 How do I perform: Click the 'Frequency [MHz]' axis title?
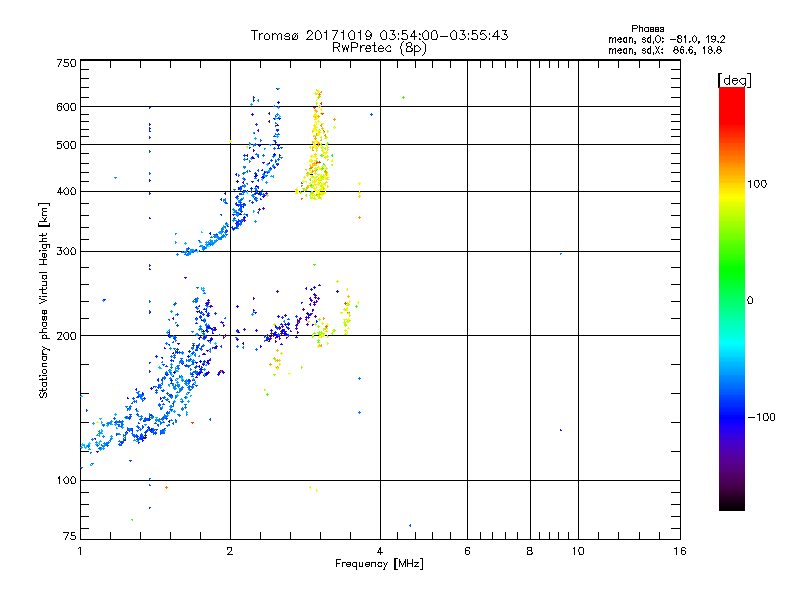tap(379, 564)
